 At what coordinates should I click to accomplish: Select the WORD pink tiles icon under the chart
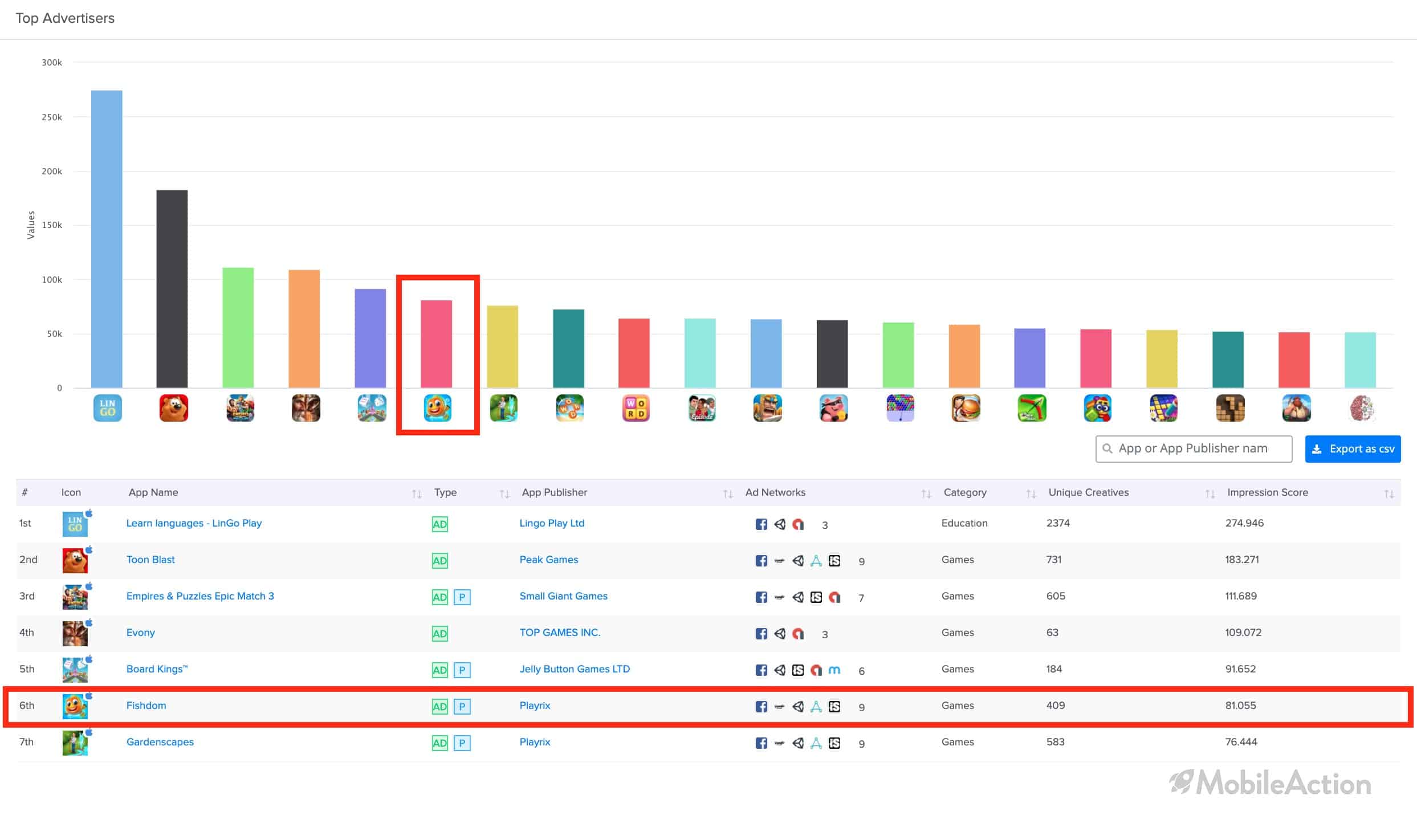coord(636,408)
